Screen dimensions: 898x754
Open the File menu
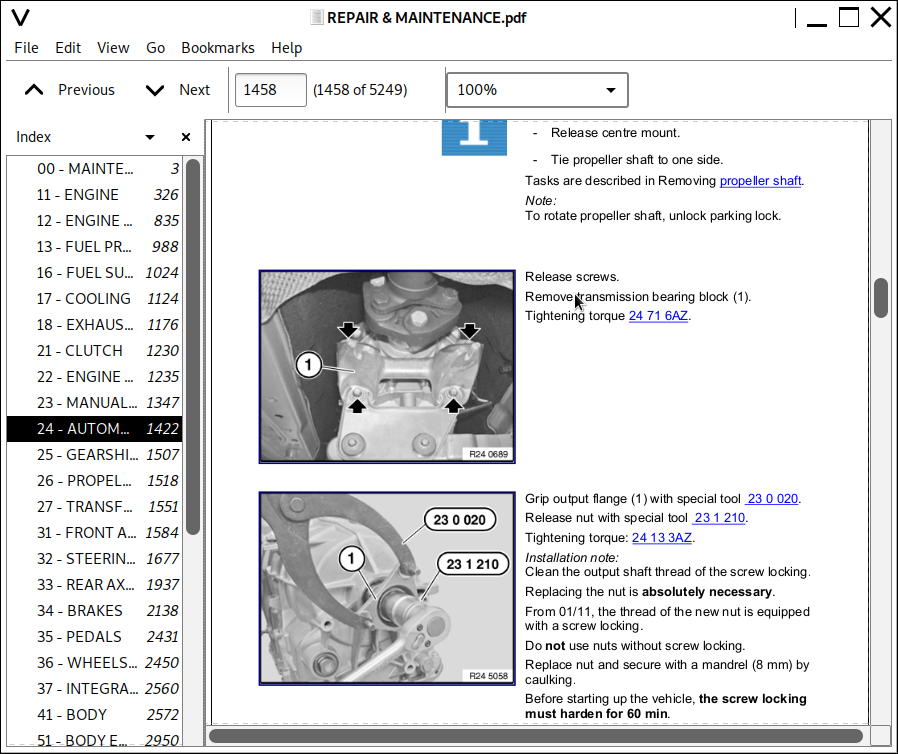(26, 48)
